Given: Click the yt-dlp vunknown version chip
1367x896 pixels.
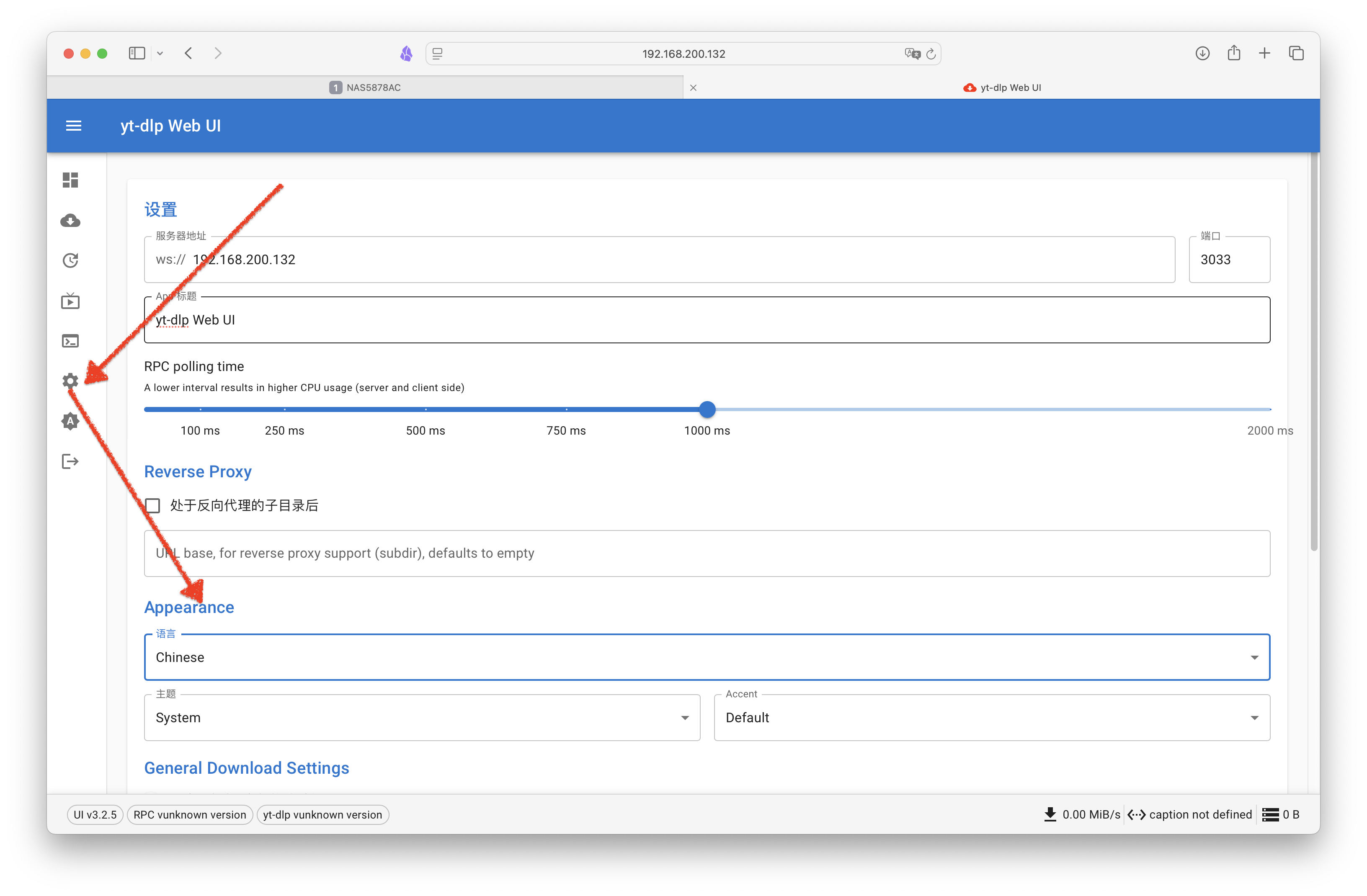Looking at the screenshot, I should pos(322,814).
